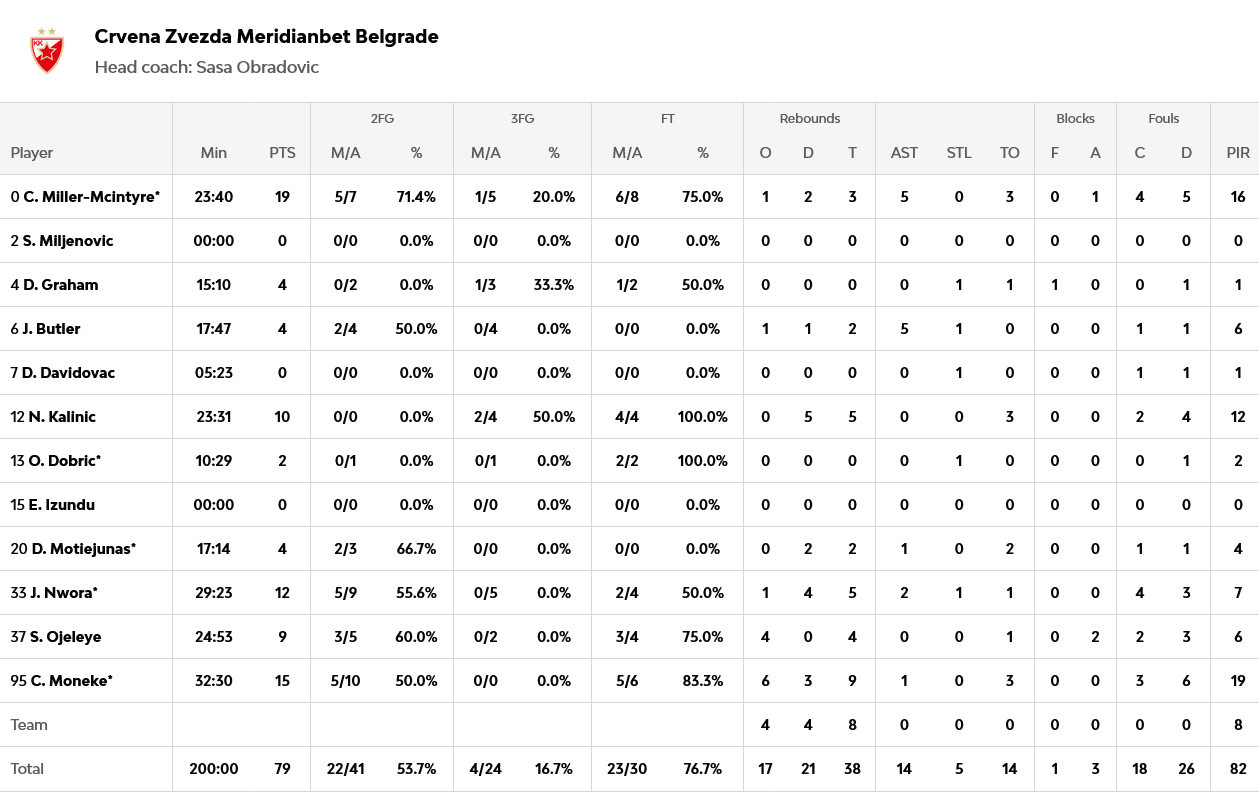Click the Player column header
This screenshot has height=794, width=1259.
[32, 153]
